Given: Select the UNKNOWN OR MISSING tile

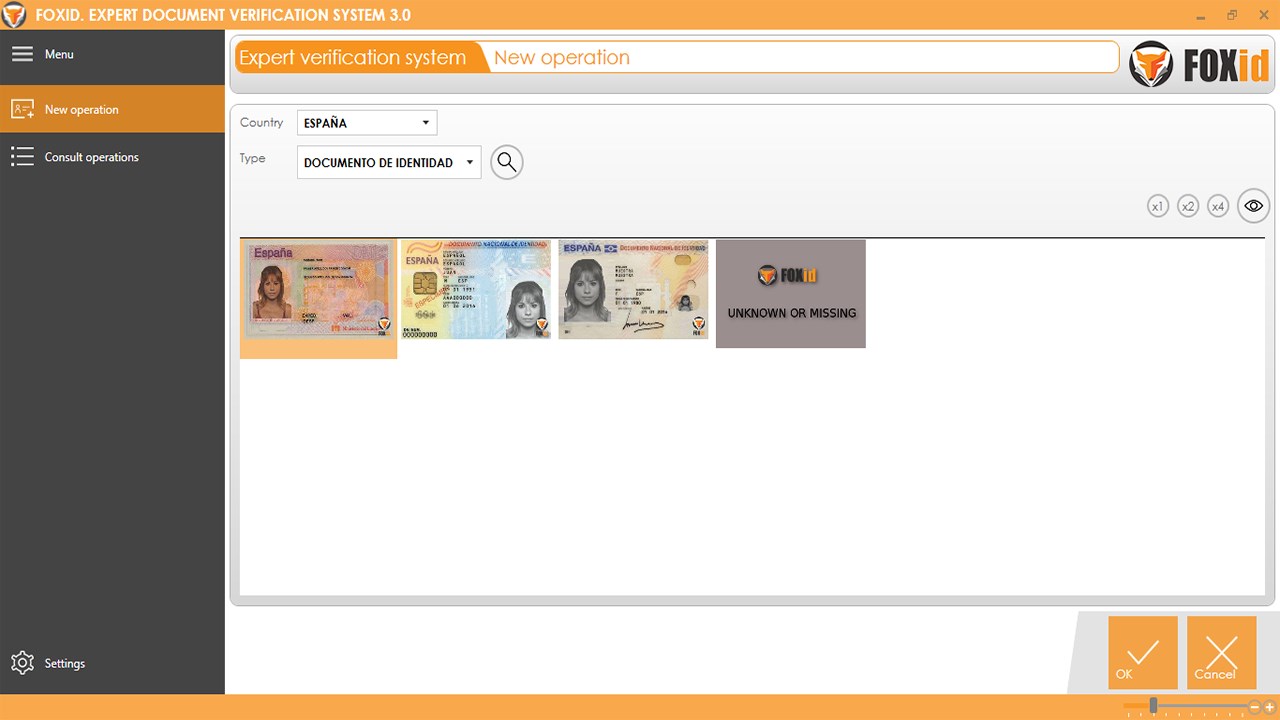Looking at the screenshot, I should point(791,294).
